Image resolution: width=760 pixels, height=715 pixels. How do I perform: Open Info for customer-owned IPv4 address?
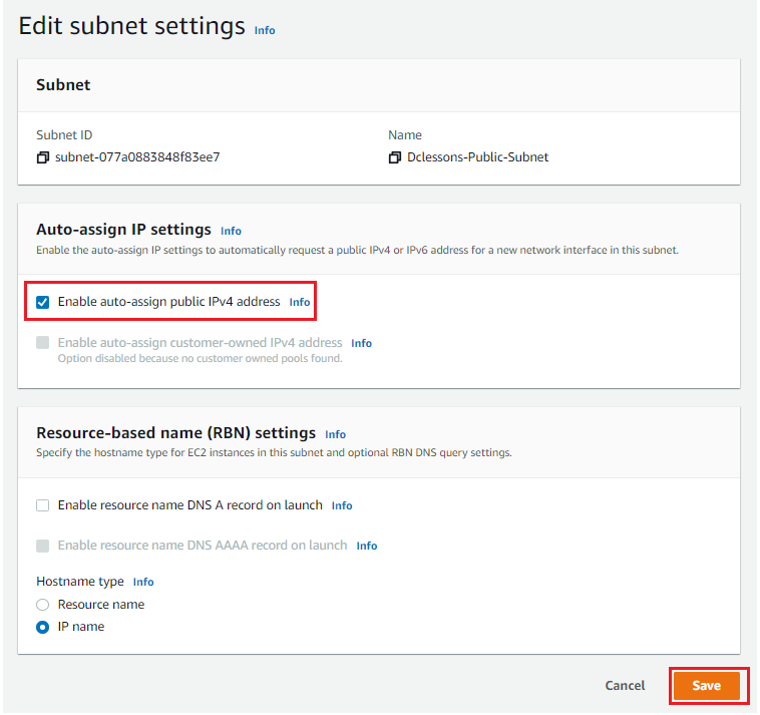click(x=362, y=343)
